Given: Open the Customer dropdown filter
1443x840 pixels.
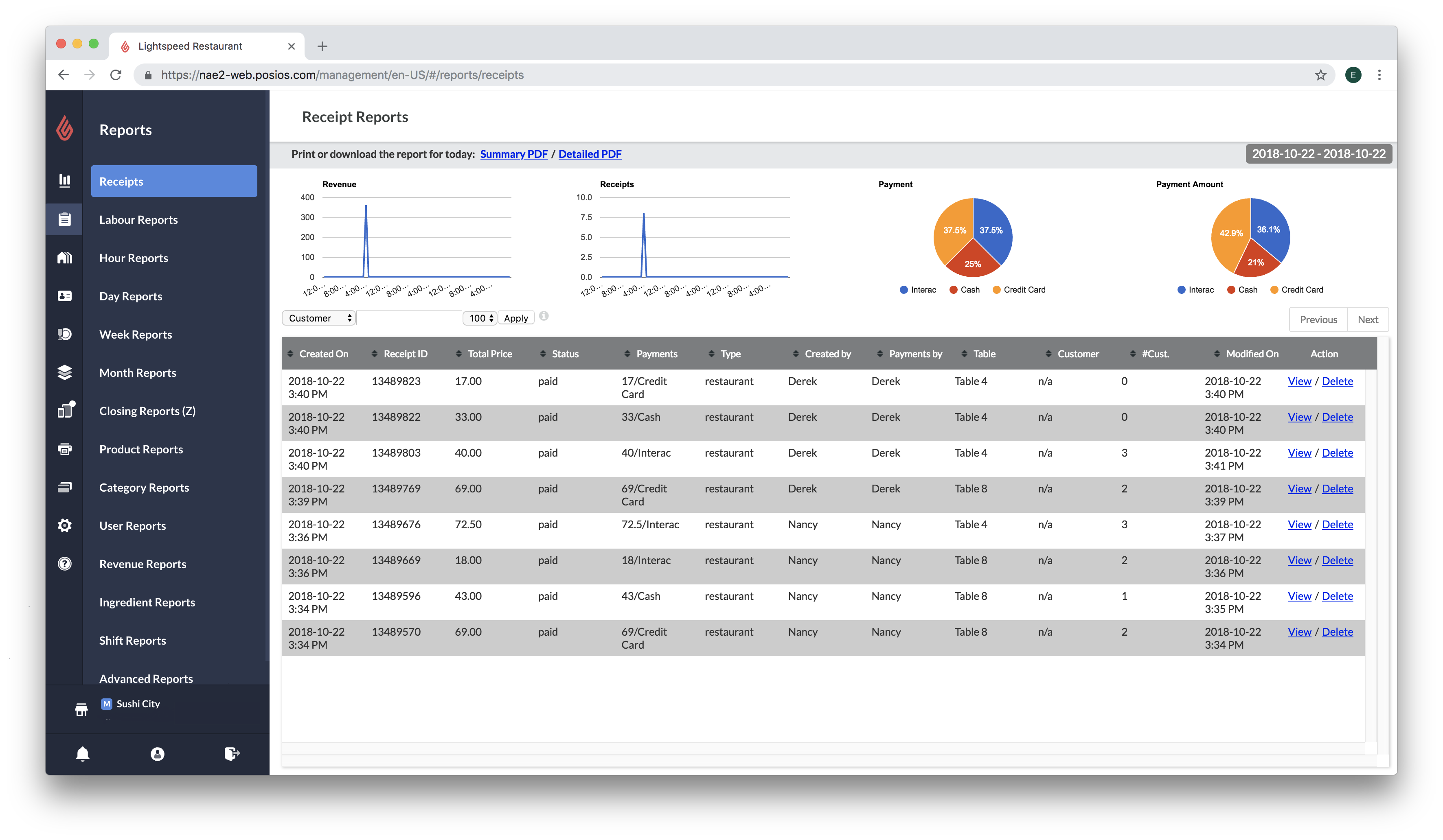Looking at the screenshot, I should click(x=320, y=318).
